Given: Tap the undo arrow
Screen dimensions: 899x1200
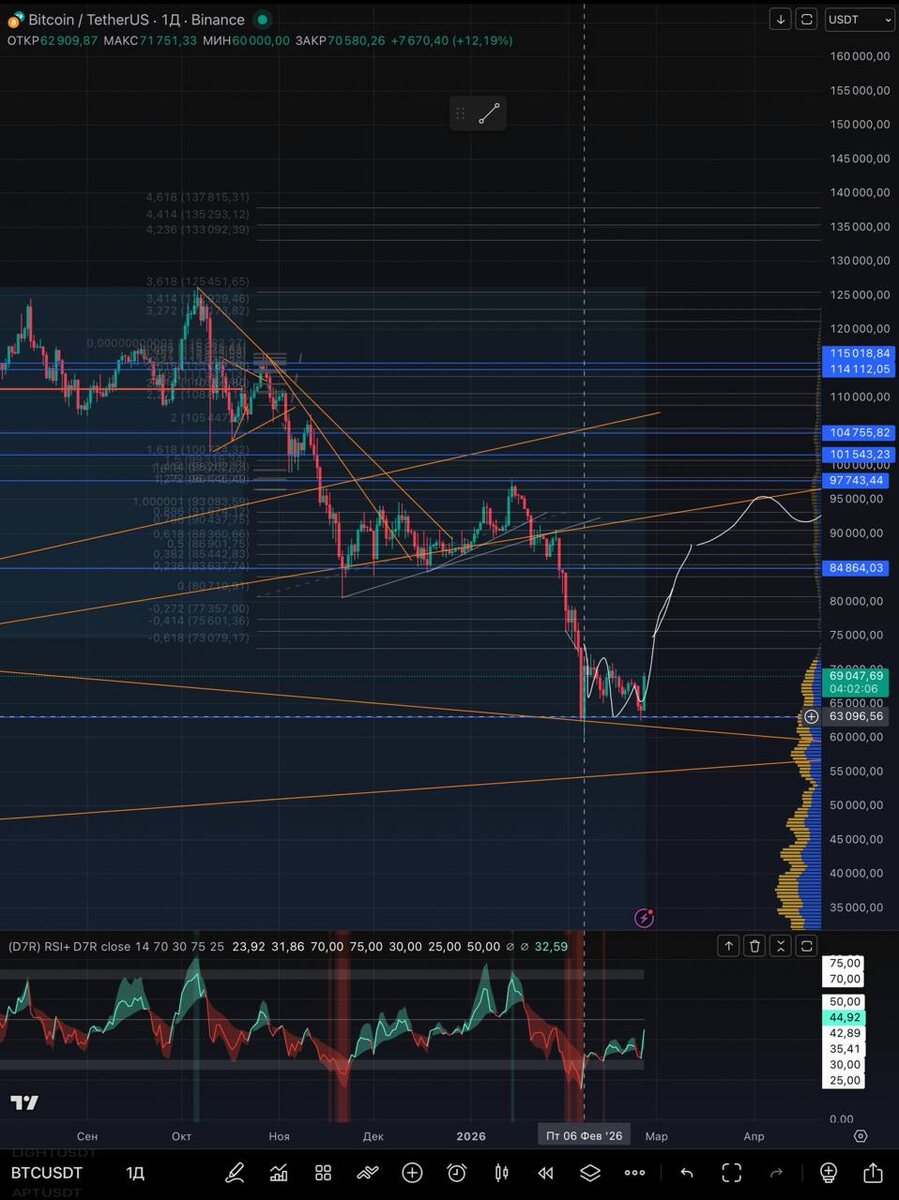Looking at the screenshot, I should pyautogui.click(x=687, y=1172).
